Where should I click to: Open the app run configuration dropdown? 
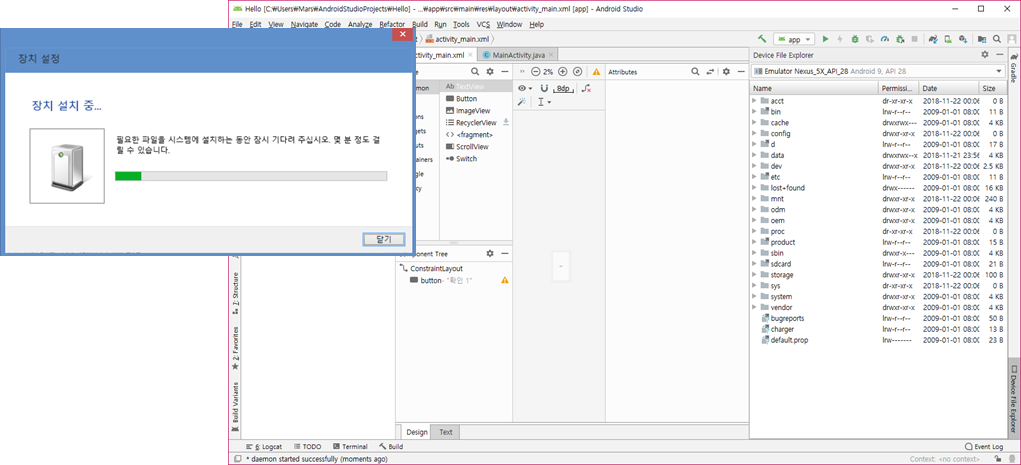(794, 39)
